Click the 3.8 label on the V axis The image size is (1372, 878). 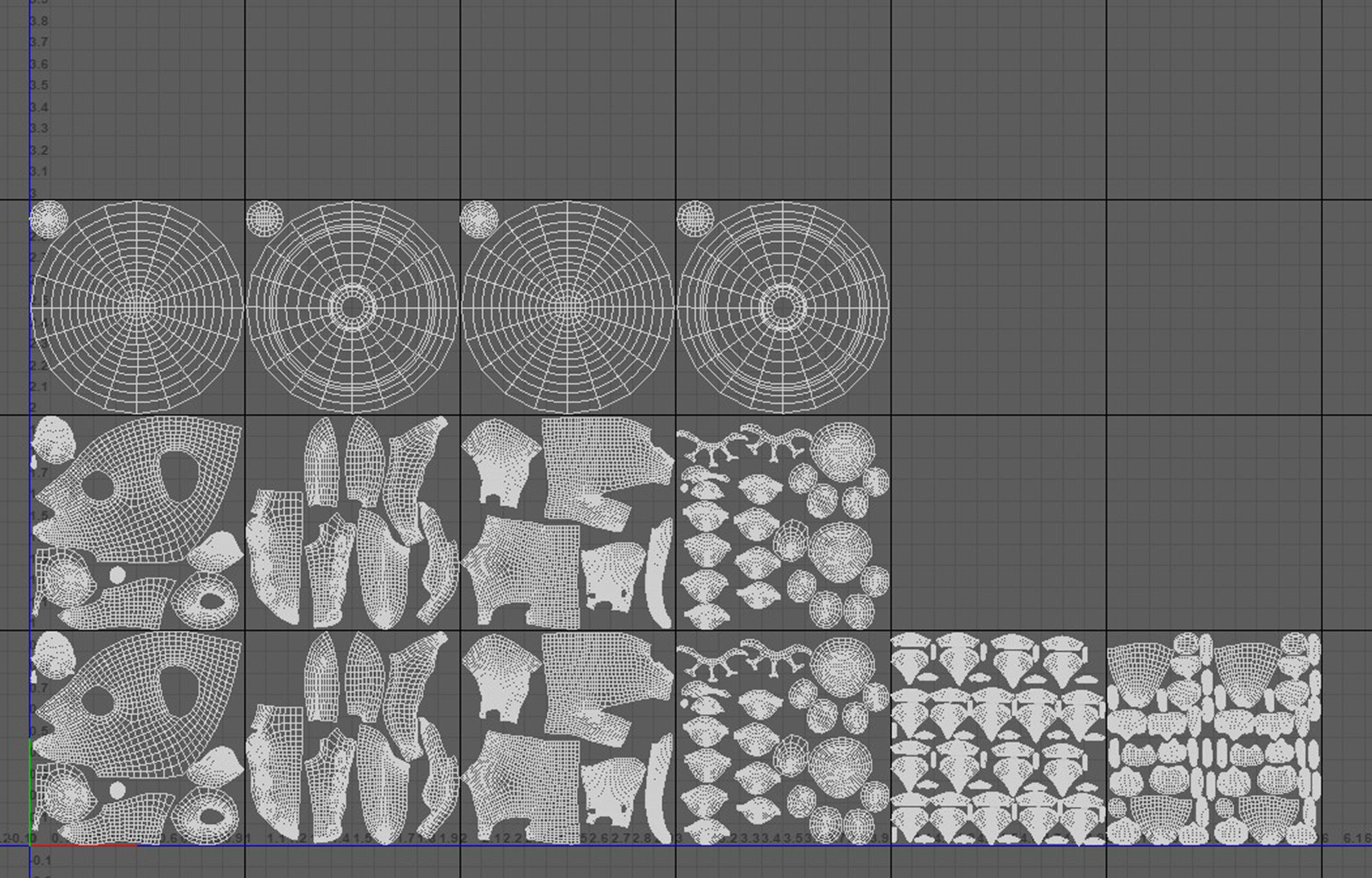click(39, 21)
